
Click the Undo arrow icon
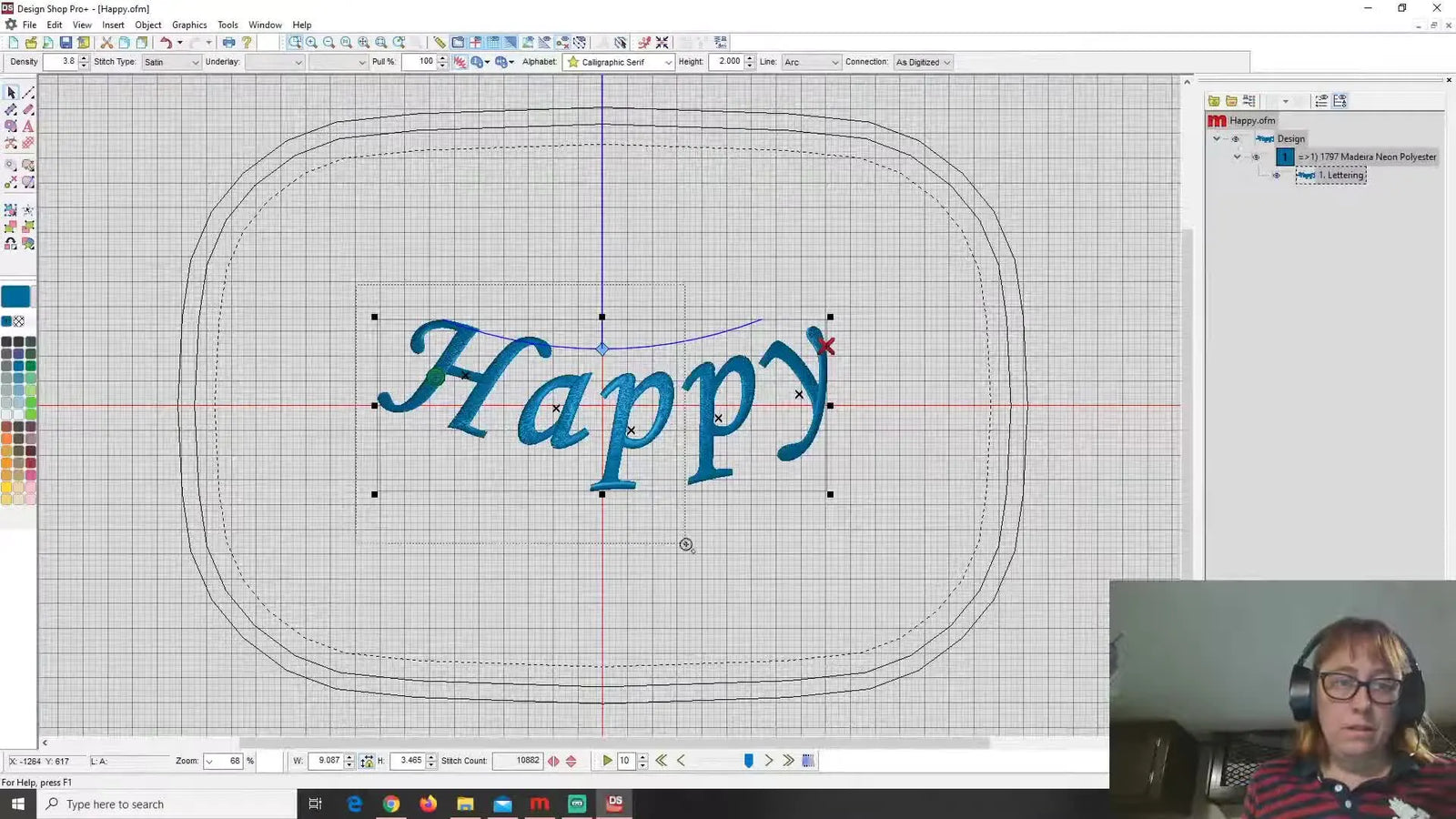[166, 43]
